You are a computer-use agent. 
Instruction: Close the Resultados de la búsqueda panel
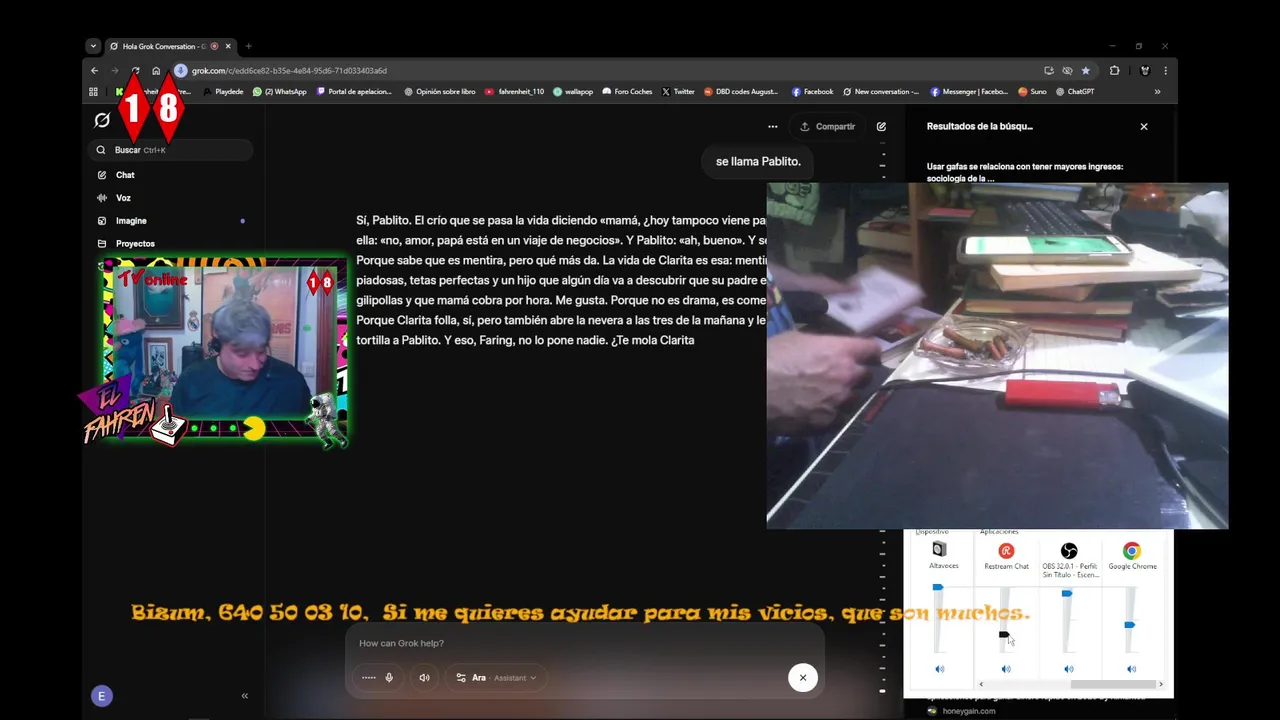click(1144, 127)
